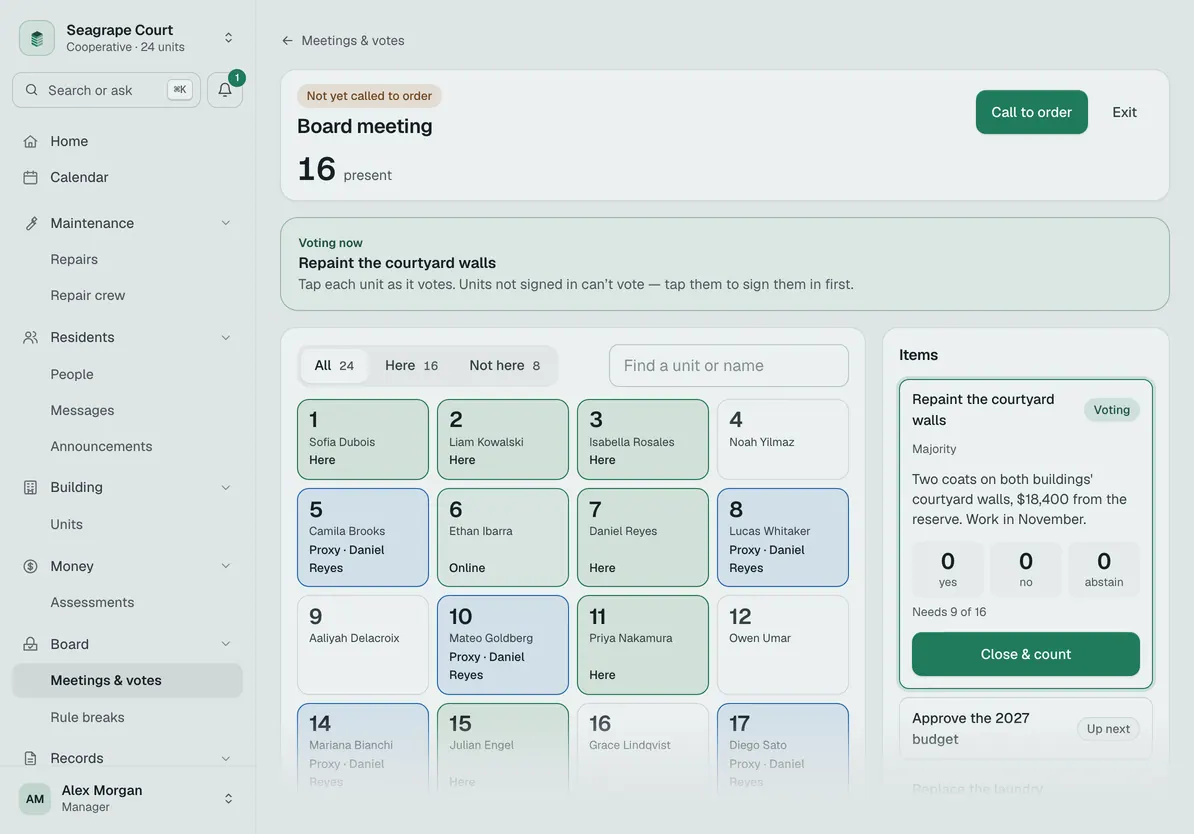
Task: Click the Search or ask box
Action: pyautogui.click(x=107, y=90)
